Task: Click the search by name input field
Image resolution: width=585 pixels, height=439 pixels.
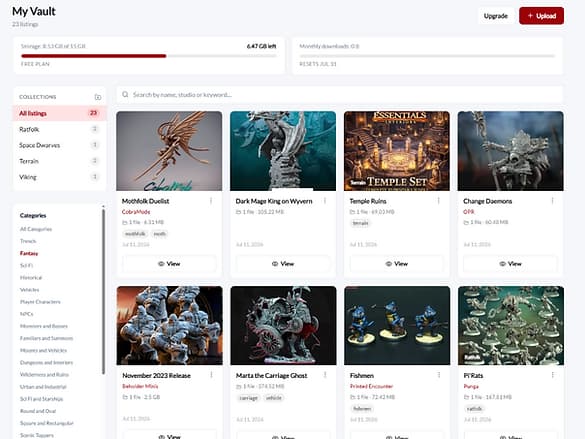Action: click(x=339, y=95)
